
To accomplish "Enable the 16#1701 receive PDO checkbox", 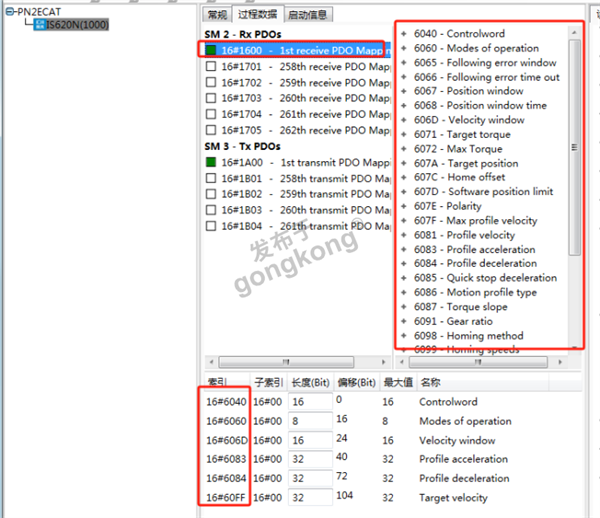I will tap(211, 66).
